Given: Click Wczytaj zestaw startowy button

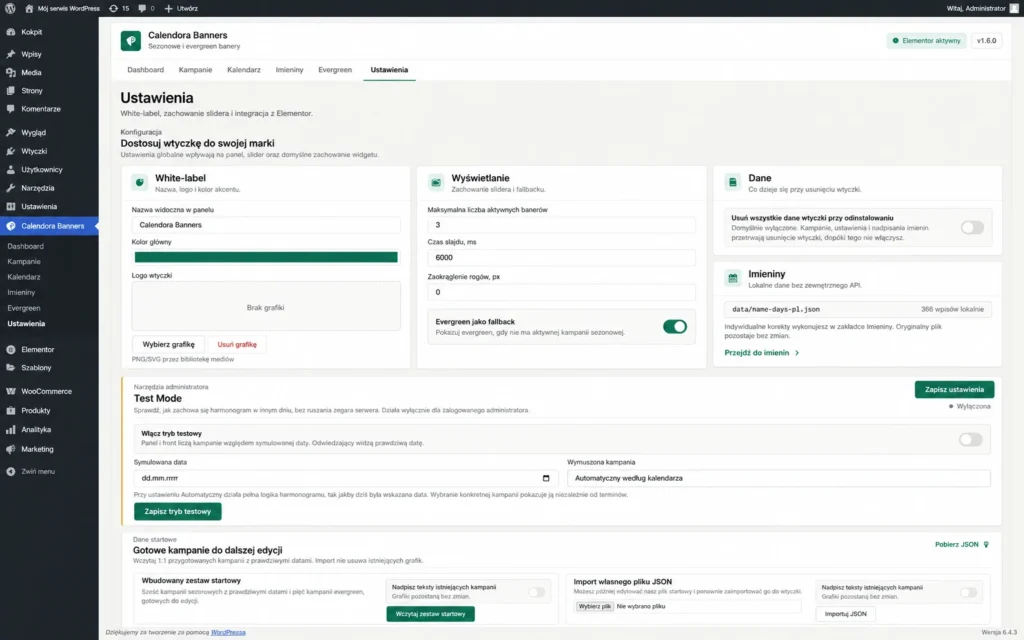Looking at the screenshot, I should coord(430,614).
